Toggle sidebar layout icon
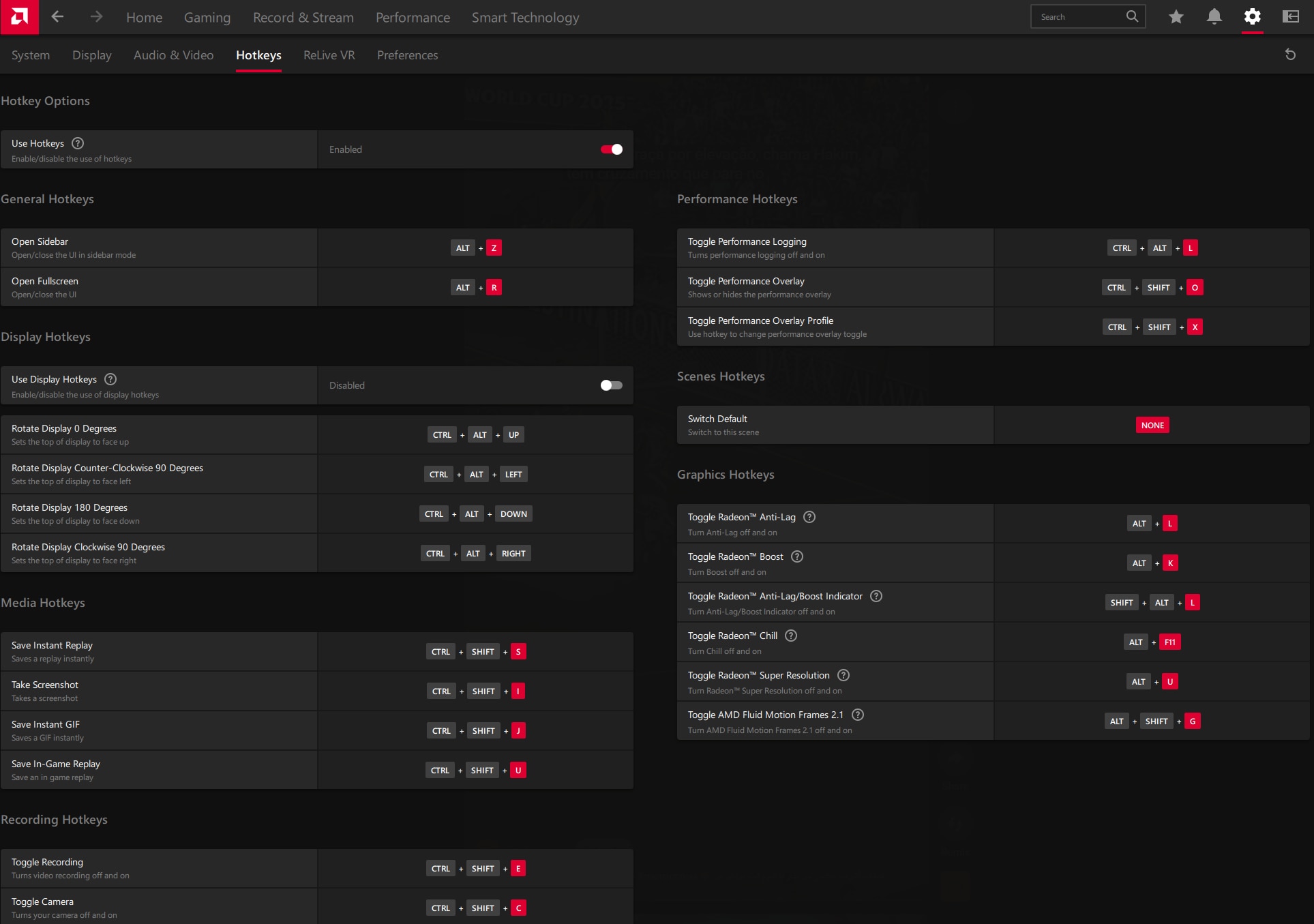This screenshot has height=924, width=1314. tap(1291, 17)
